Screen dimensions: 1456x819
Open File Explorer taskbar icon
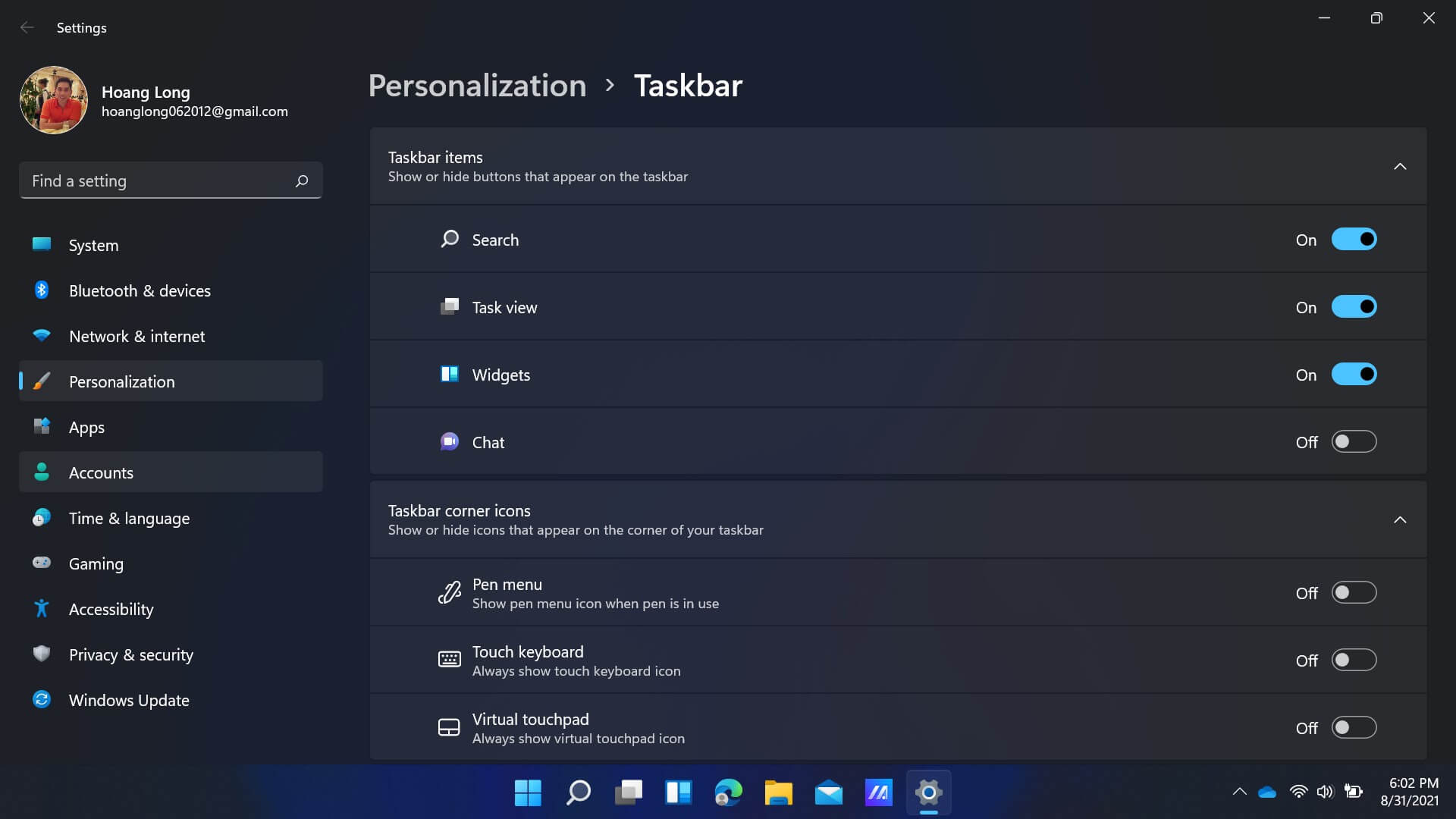click(x=778, y=793)
